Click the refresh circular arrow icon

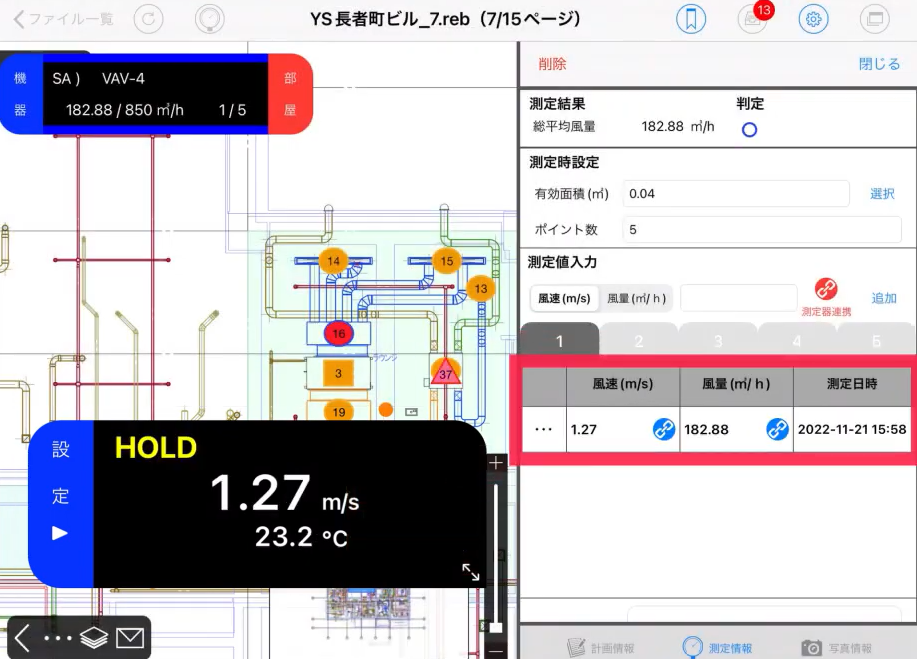coord(148,19)
